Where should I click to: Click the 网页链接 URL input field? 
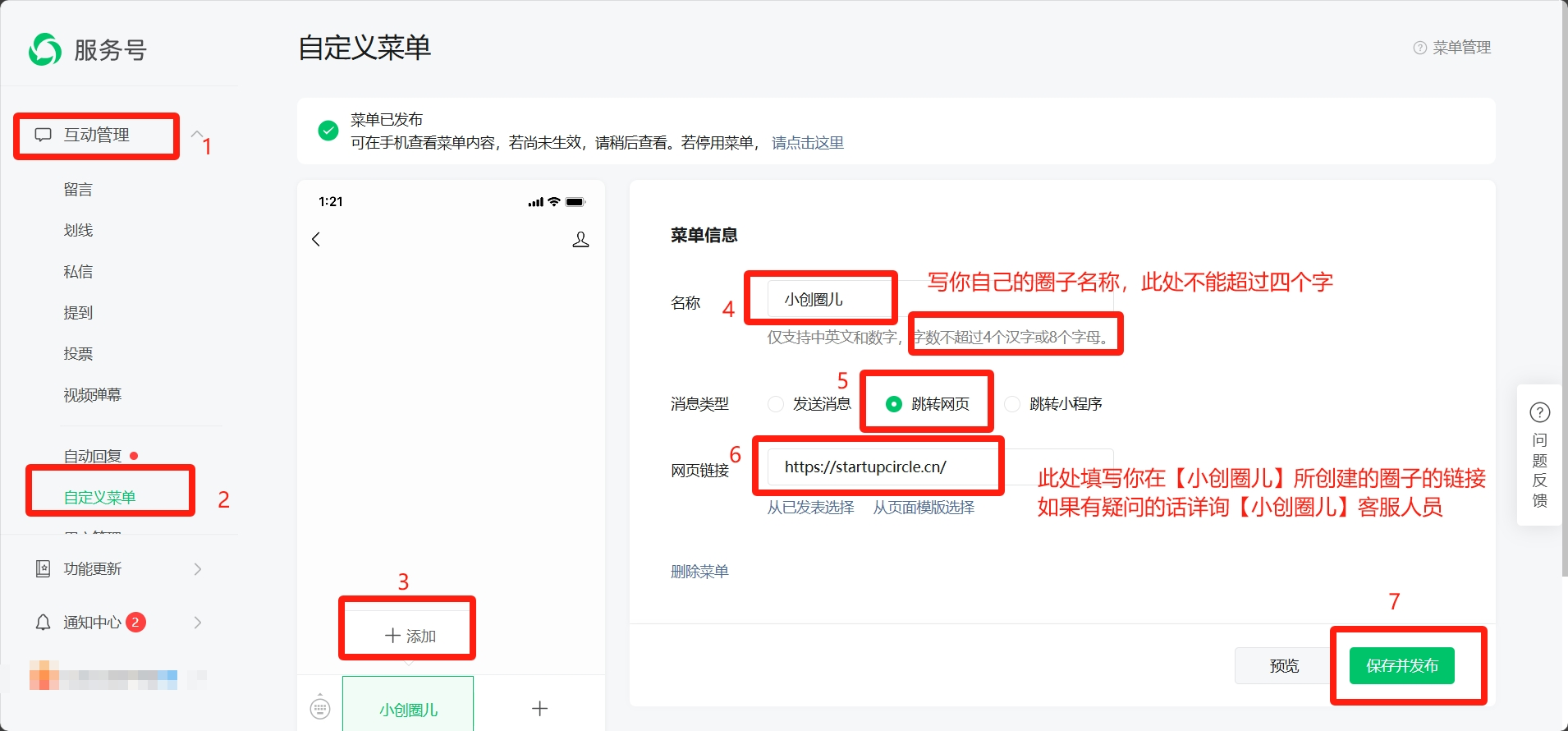[x=940, y=467]
